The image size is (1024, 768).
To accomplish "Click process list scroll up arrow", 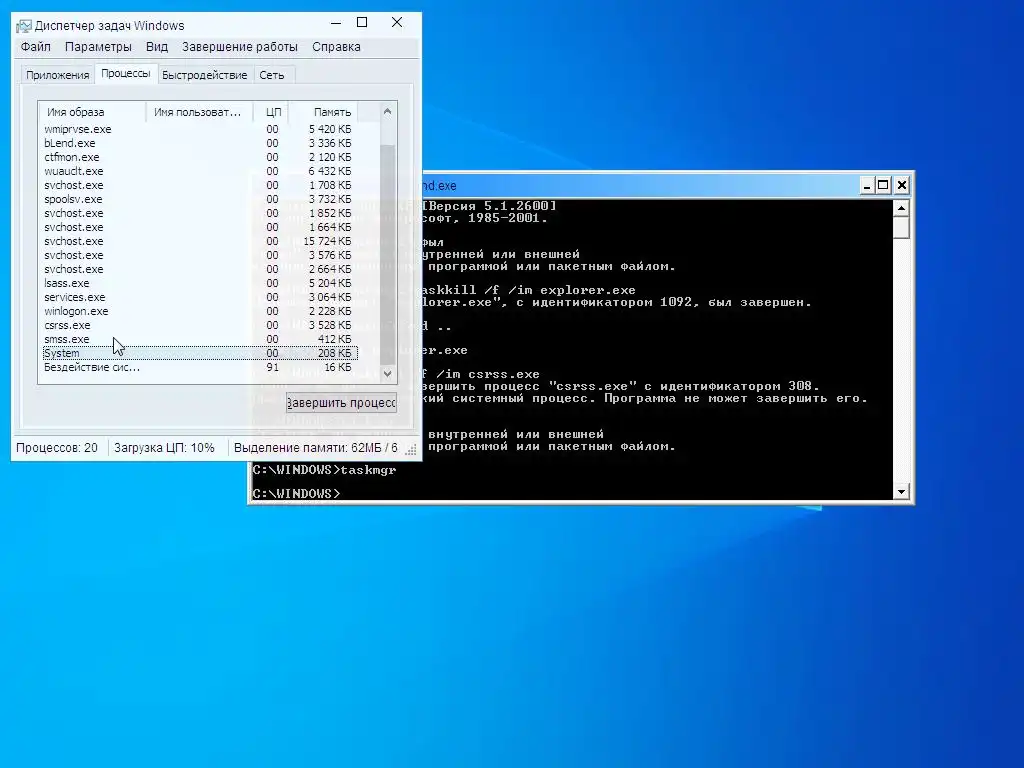I will (x=387, y=112).
